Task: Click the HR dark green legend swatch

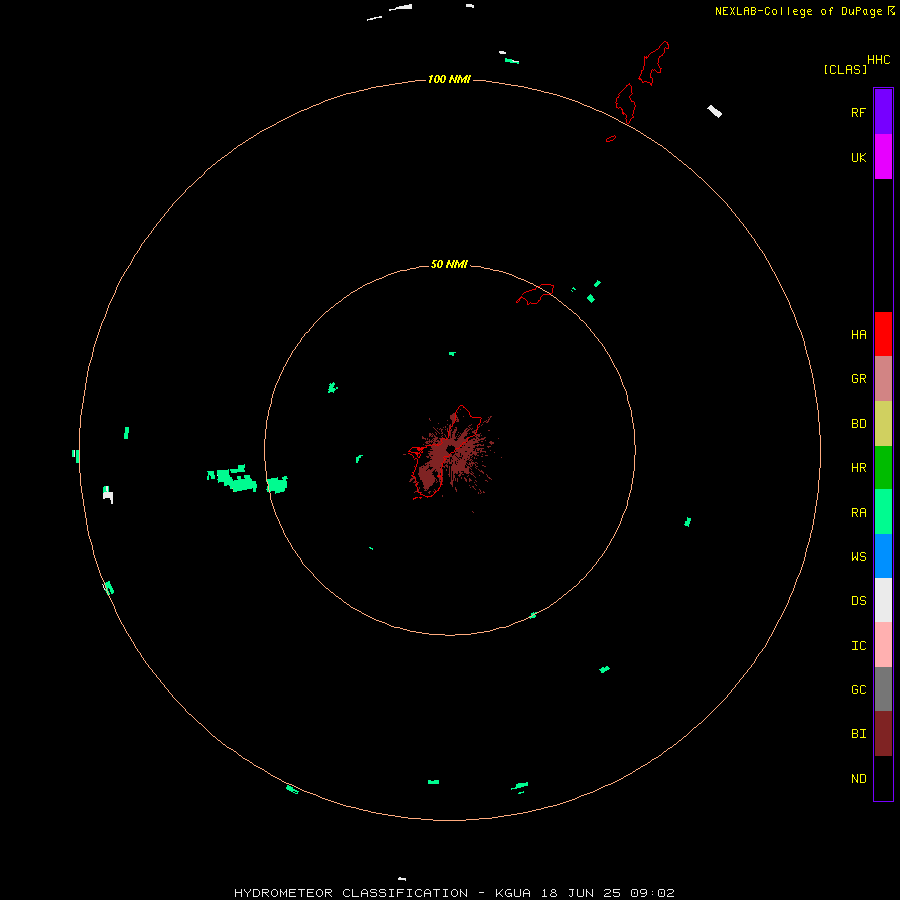Action: pos(883,467)
